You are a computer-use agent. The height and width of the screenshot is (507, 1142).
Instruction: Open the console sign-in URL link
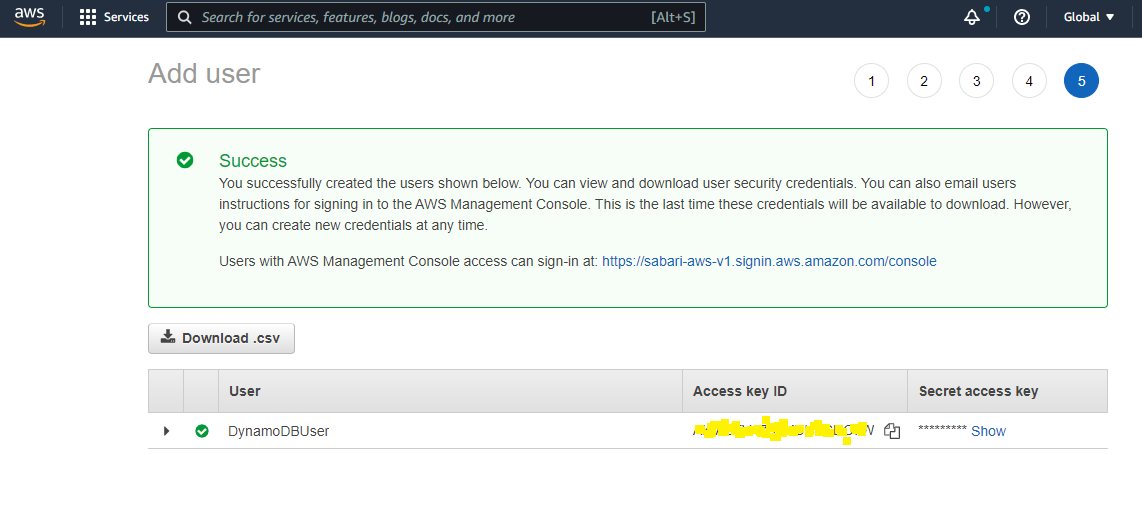(769, 261)
